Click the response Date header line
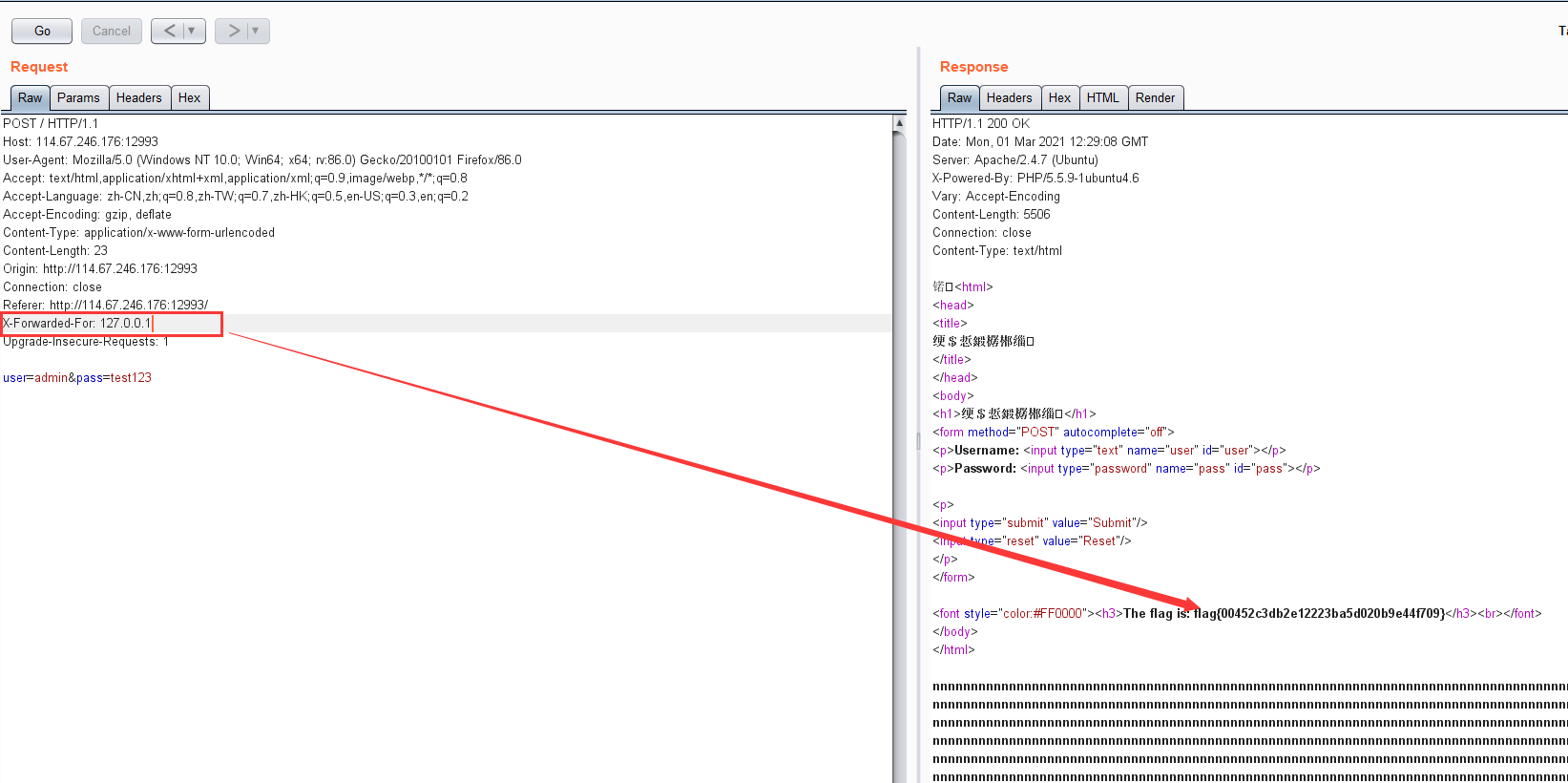 pos(1040,141)
